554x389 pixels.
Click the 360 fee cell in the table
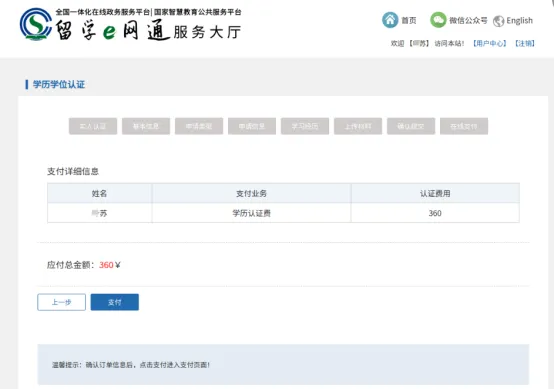435,213
